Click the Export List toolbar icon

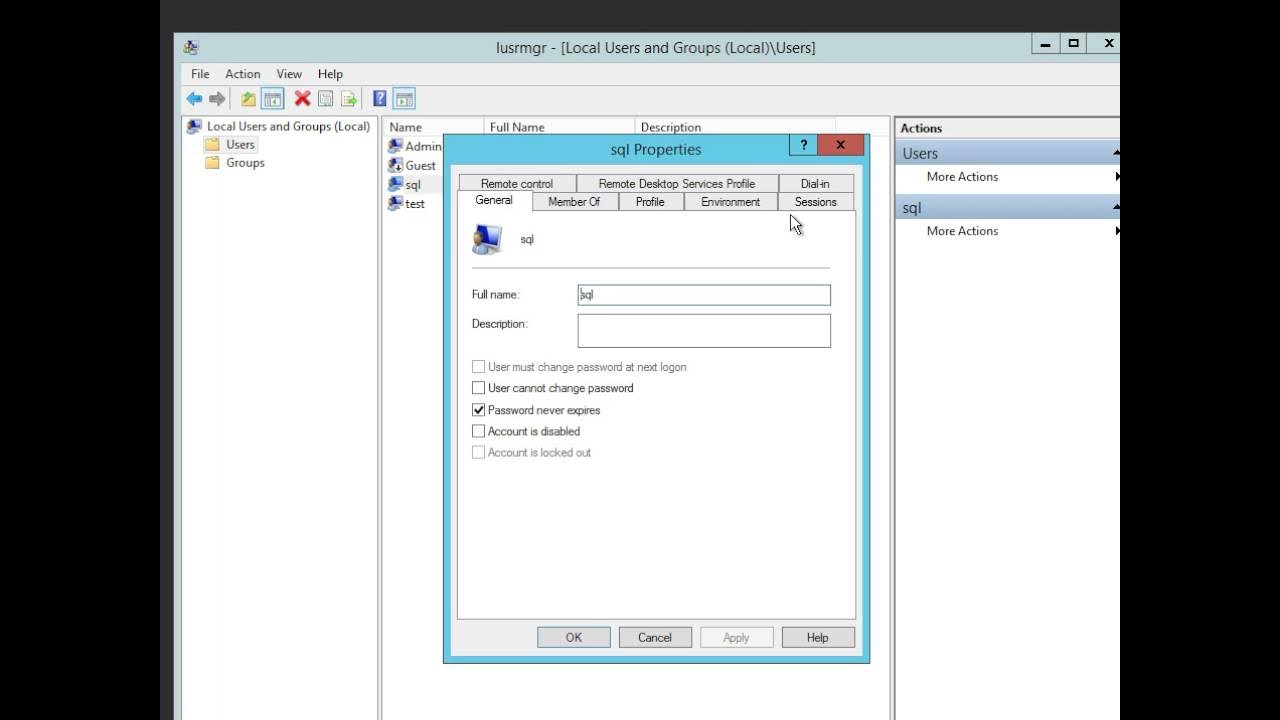(x=349, y=99)
